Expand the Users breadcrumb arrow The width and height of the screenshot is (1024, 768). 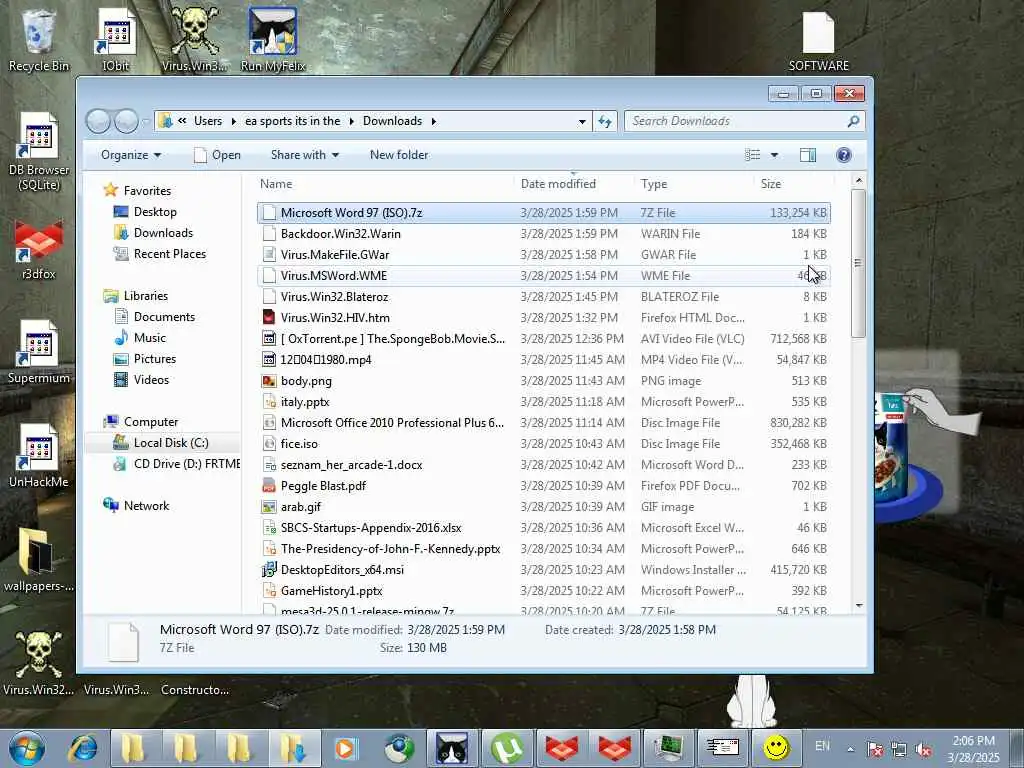tap(234, 121)
